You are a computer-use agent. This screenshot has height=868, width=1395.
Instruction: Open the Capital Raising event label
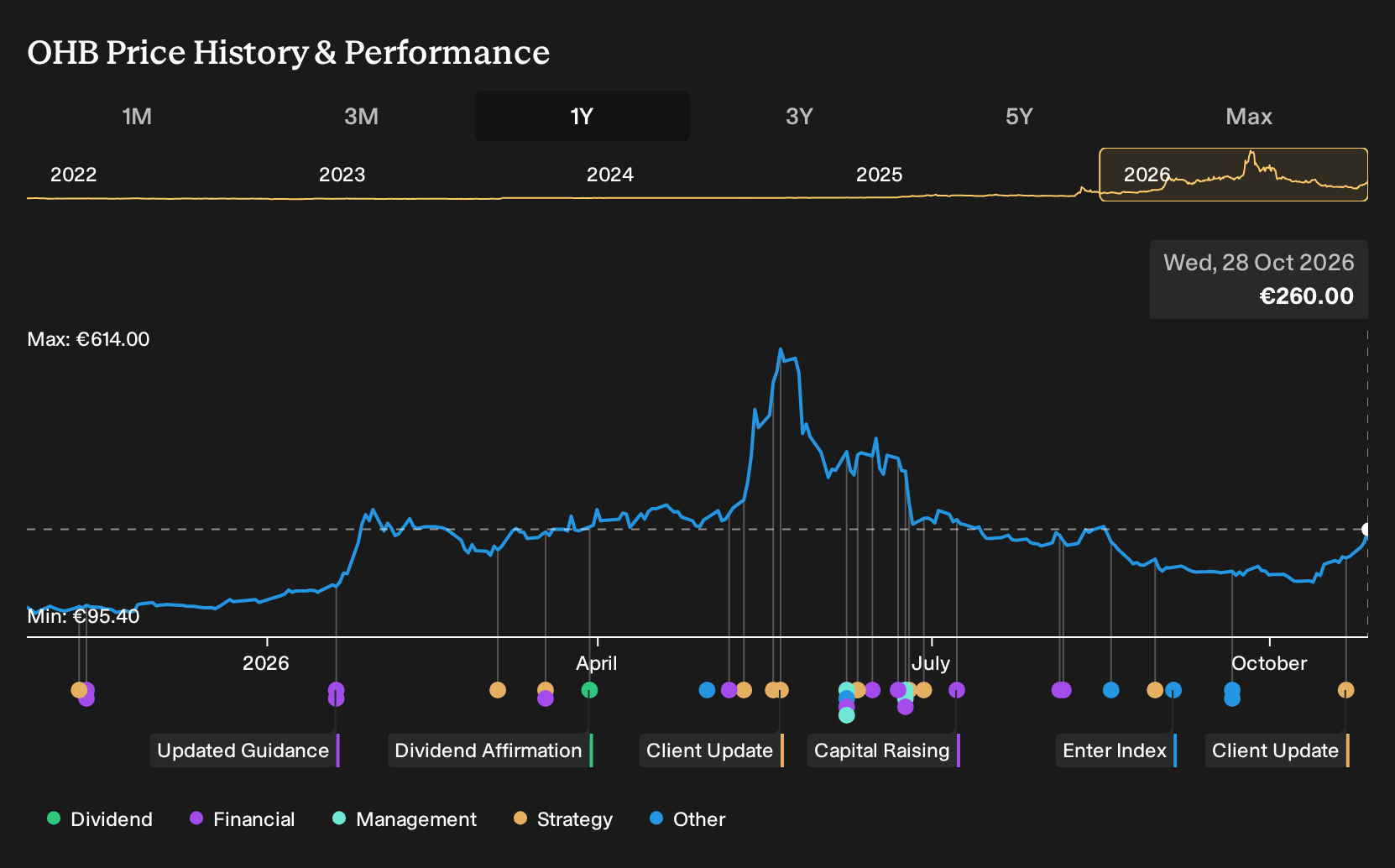[884, 750]
